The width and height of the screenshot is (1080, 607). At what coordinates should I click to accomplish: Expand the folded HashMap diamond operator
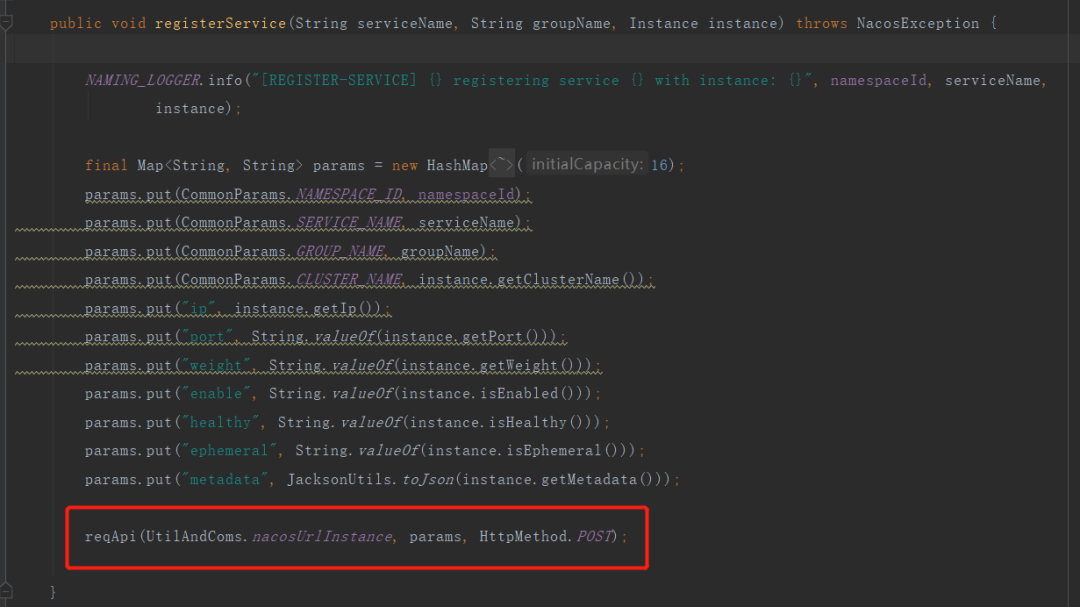pyautogui.click(x=501, y=165)
